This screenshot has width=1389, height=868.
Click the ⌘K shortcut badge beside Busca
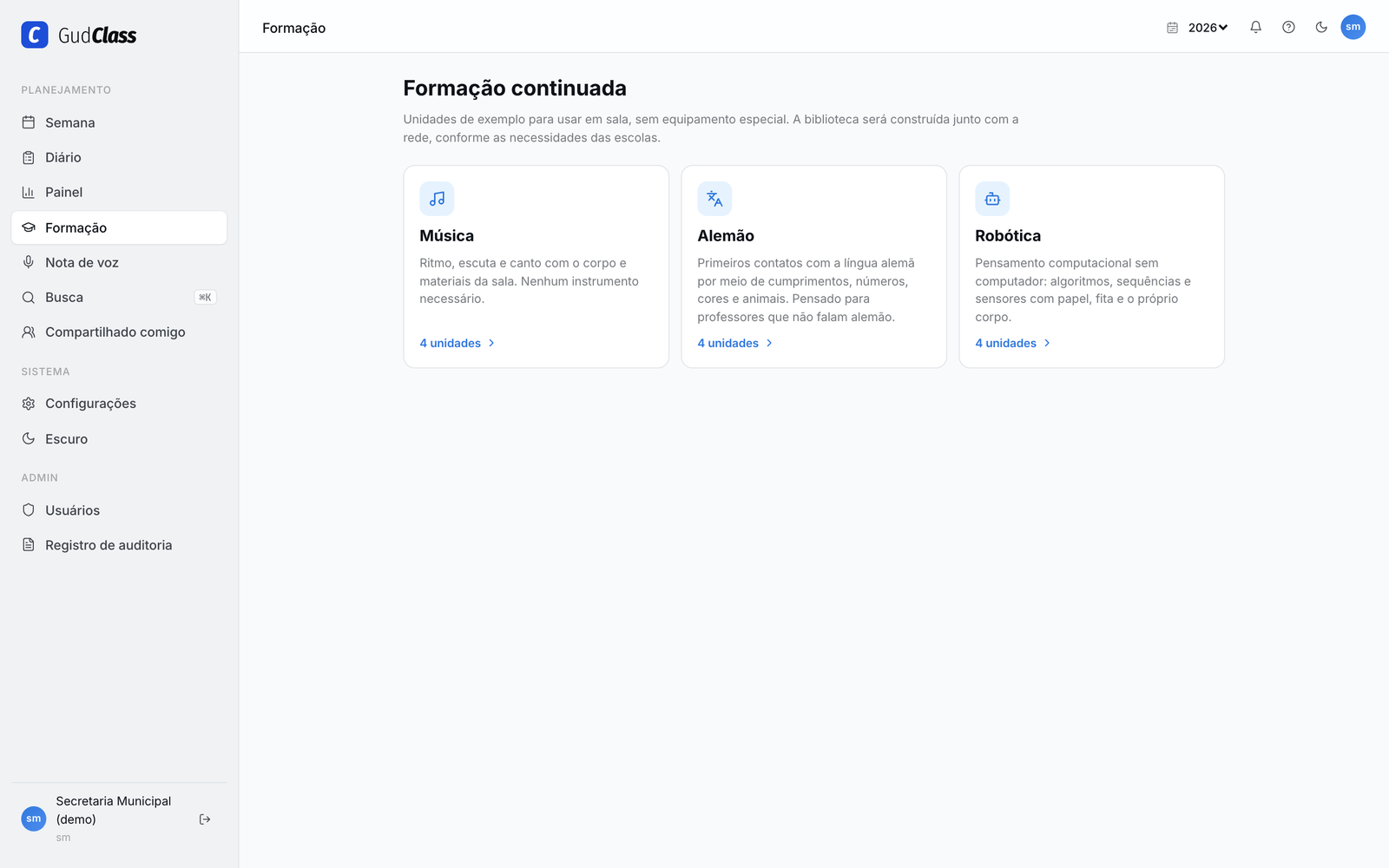[x=205, y=297]
